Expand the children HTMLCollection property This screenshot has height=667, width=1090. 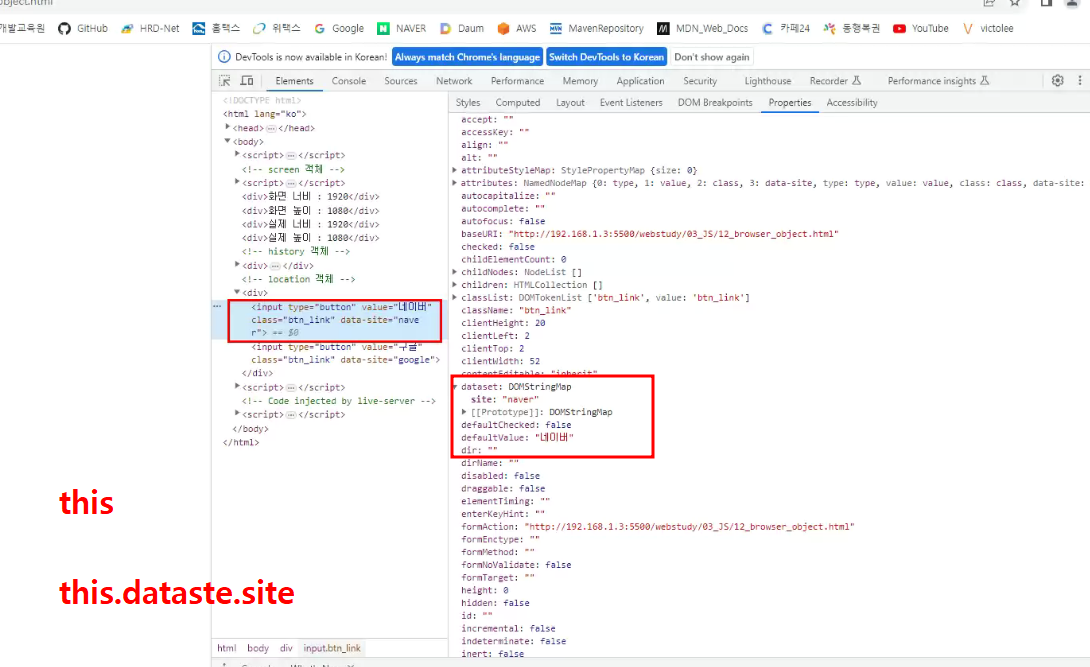pos(455,284)
